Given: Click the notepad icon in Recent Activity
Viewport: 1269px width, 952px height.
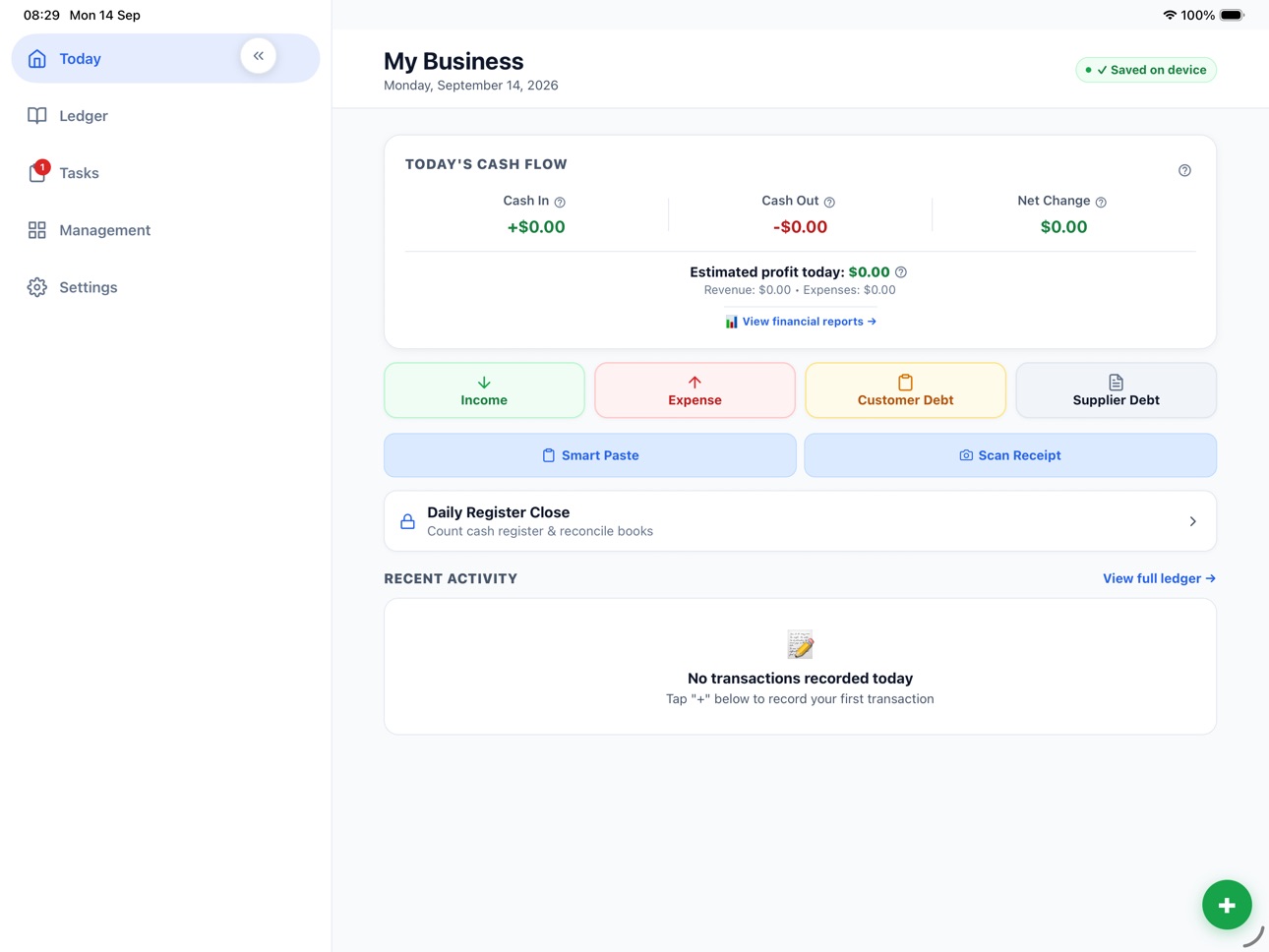Looking at the screenshot, I should click(x=800, y=645).
